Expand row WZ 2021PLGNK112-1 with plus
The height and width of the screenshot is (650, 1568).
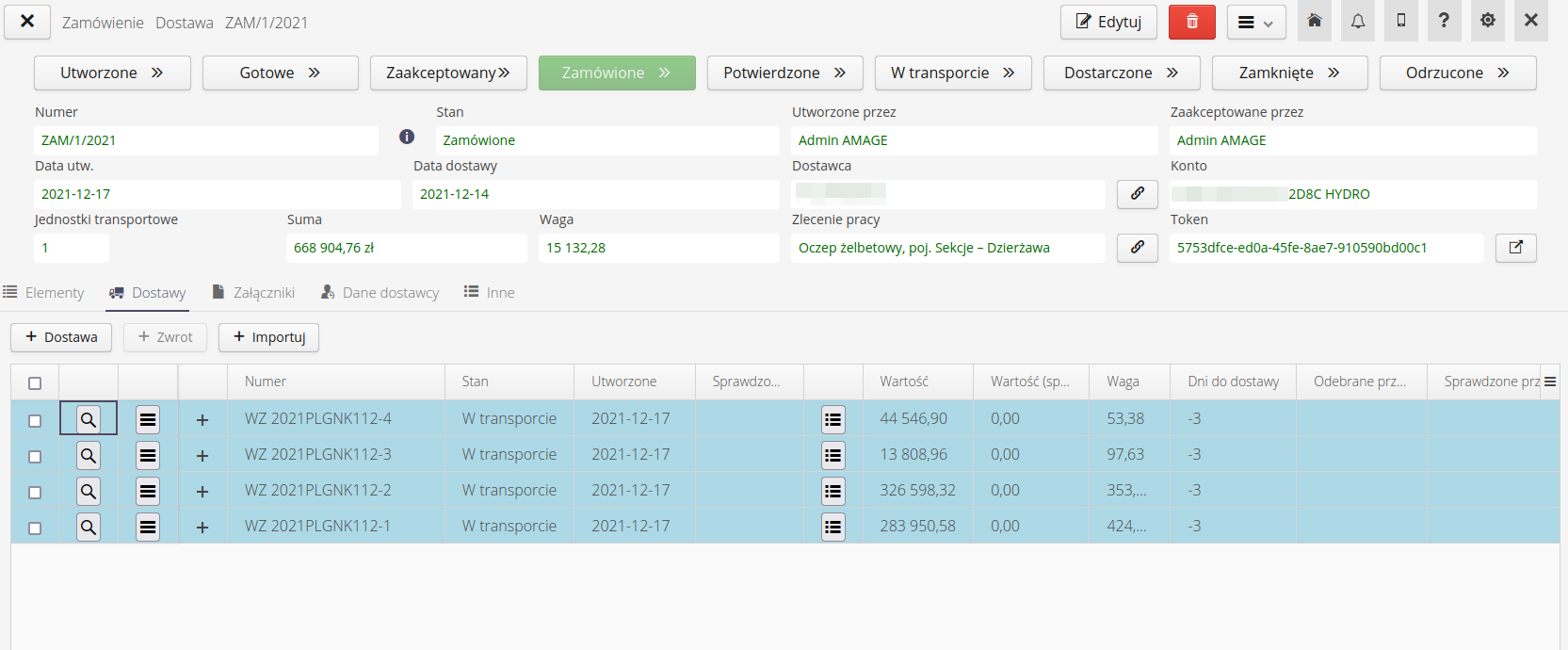(x=202, y=528)
